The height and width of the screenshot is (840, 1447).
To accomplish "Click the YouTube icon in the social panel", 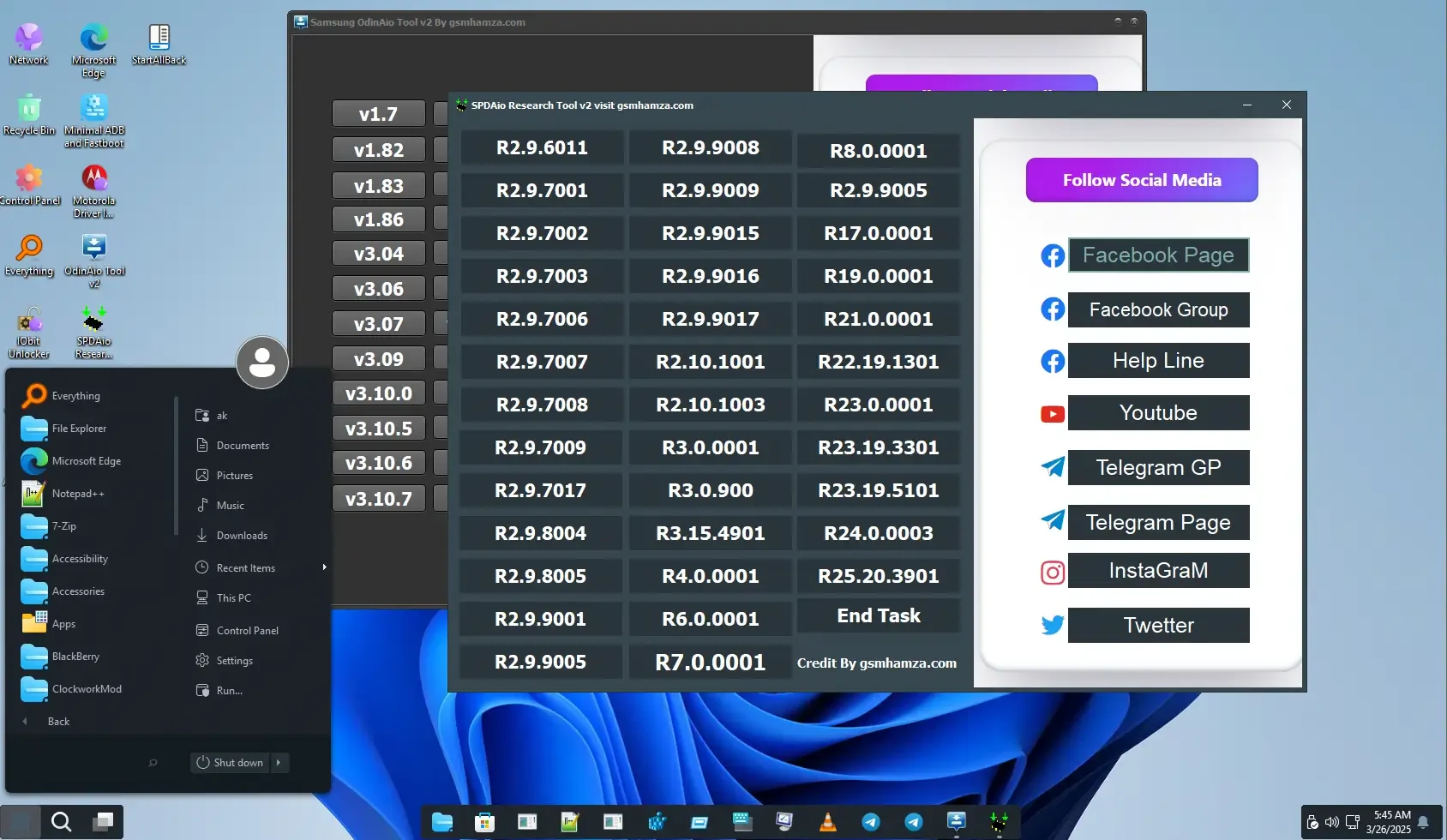I will (x=1053, y=413).
